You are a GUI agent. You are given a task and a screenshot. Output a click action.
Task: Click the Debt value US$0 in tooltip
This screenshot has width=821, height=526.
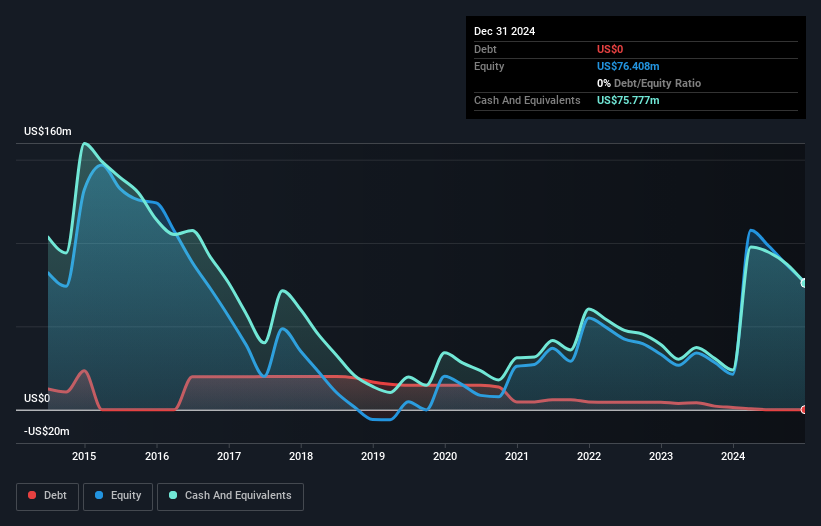pyautogui.click(x=610, y=49)
